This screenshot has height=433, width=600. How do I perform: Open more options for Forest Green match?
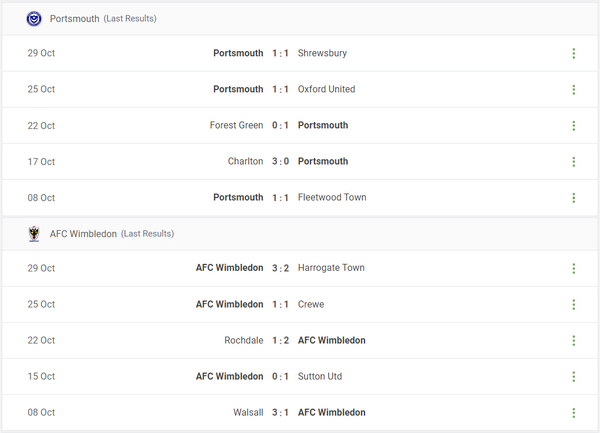tap(573, 126)
